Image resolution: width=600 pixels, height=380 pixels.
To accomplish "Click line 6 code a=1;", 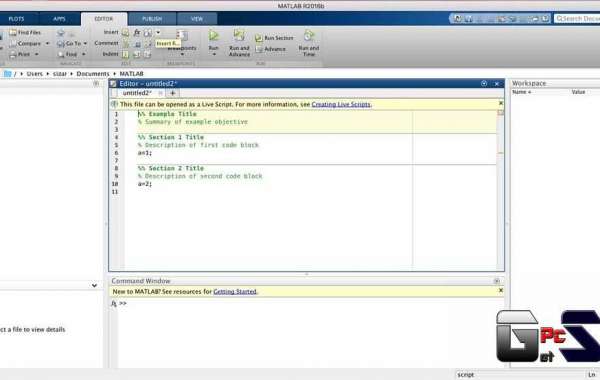I will (145, 153).
